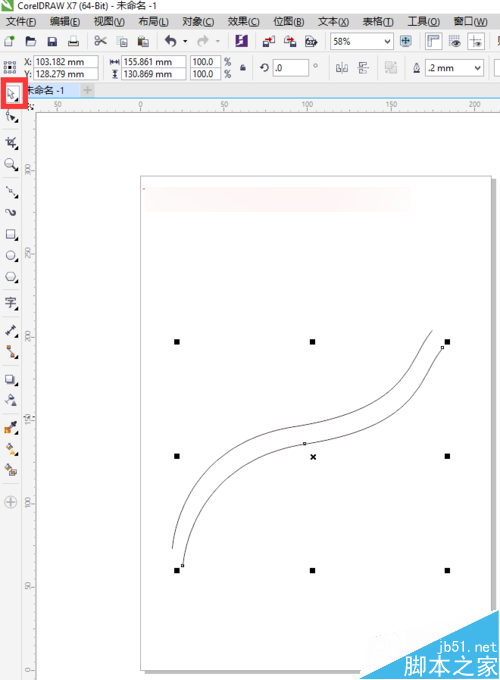This screenshot has width=500, height=680.
Task: Select the Rectangle tool
Action: coord(11,234)
